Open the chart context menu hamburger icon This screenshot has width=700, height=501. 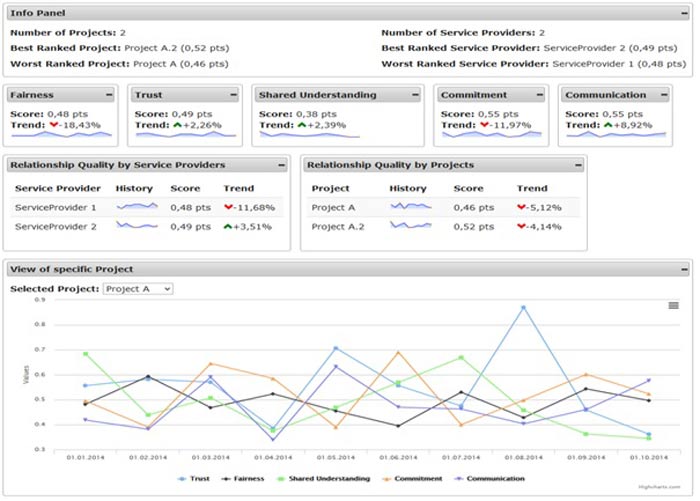673,307
